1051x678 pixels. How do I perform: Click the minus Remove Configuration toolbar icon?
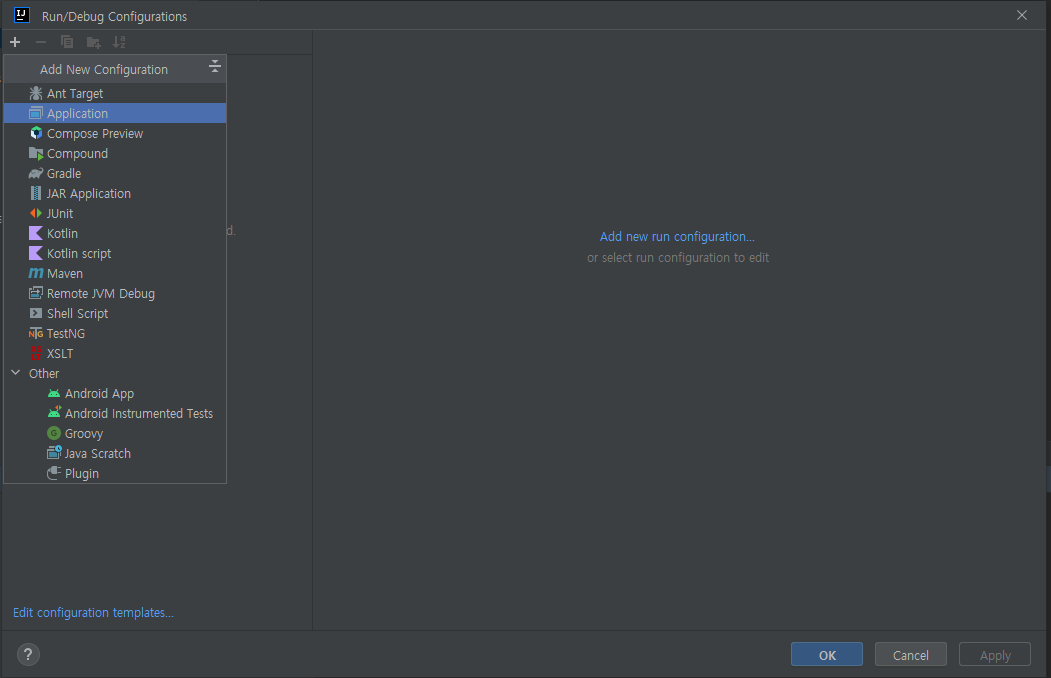point(41,42)
